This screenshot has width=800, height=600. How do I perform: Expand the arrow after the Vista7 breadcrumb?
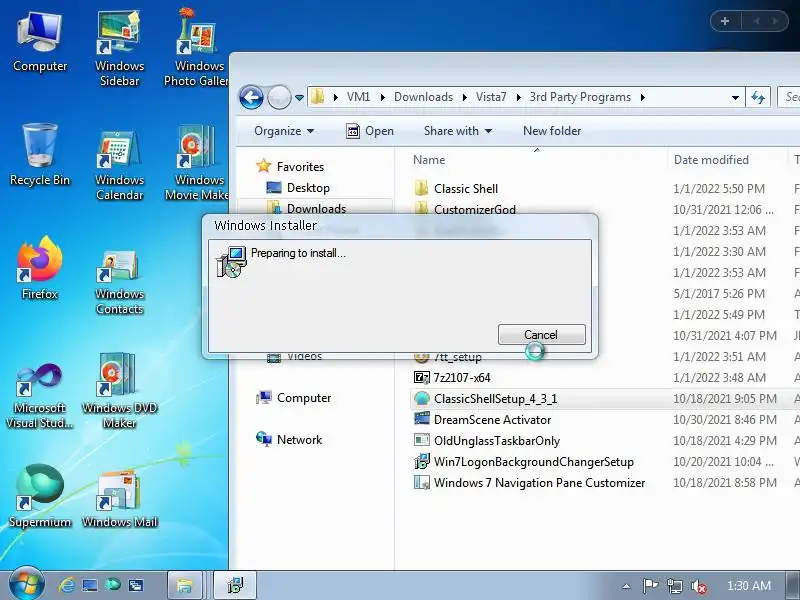click(x=518, y=97)
